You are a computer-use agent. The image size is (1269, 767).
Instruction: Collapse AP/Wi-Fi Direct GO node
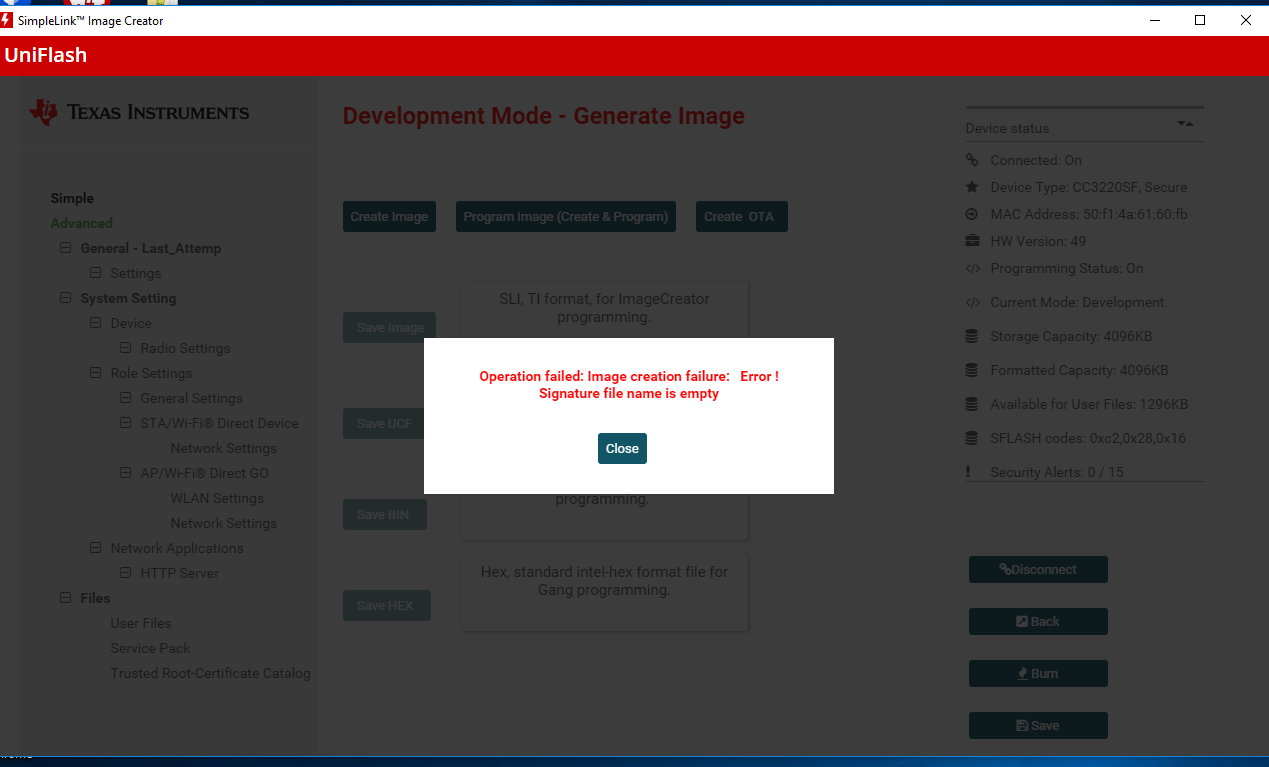tap(125, 473)
